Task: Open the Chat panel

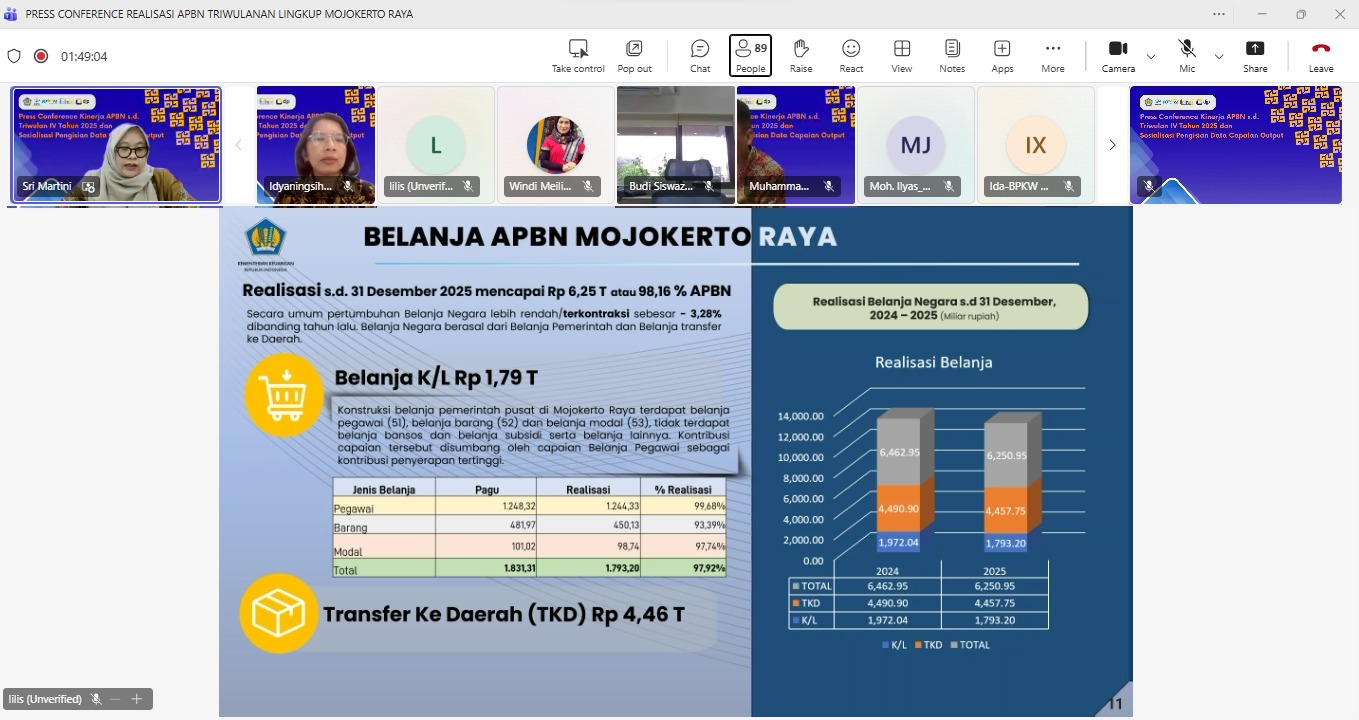Action: (x=700, y=55)
